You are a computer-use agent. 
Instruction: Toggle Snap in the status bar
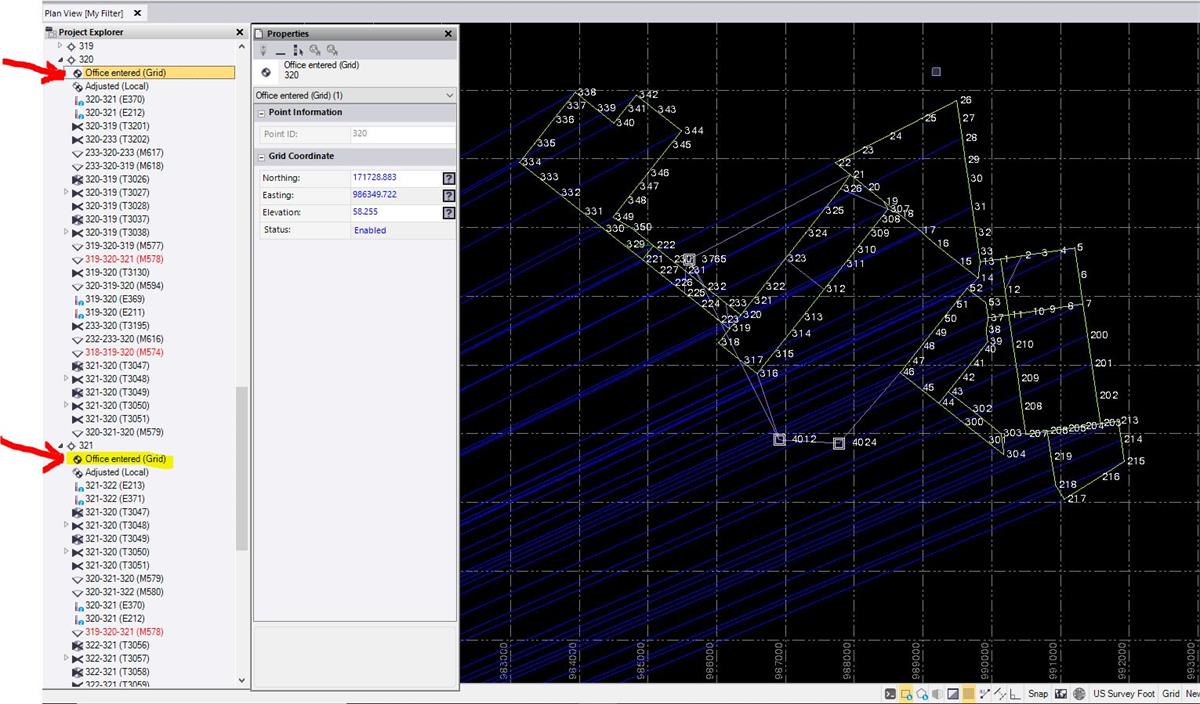[1038, 693]
